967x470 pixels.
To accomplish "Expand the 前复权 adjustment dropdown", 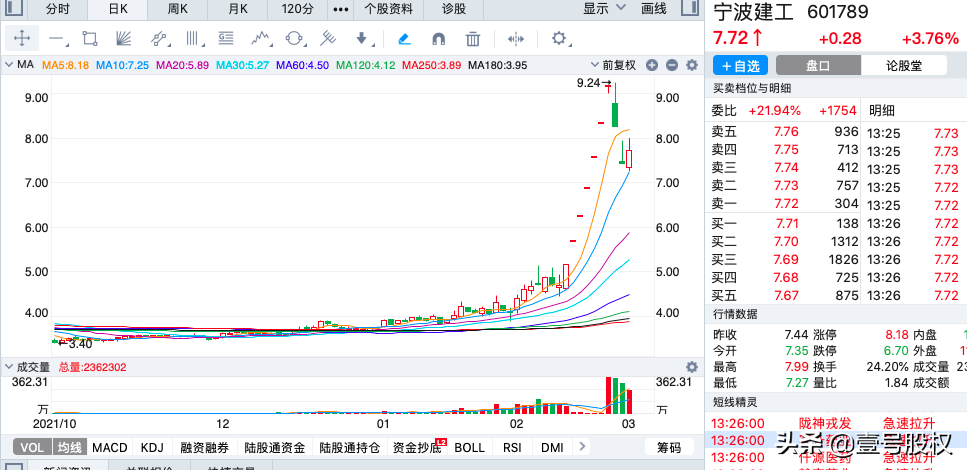I will (x=618, y=65).
